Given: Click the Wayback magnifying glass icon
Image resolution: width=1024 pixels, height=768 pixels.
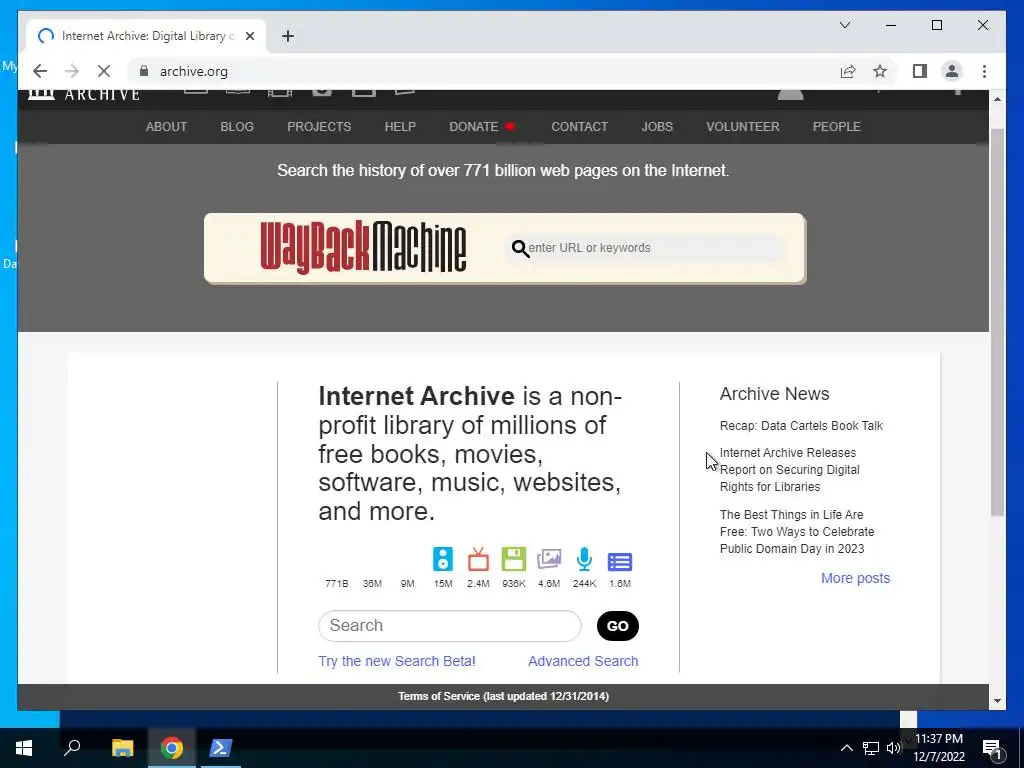Looking at the screenshot, I should [520, 249].
